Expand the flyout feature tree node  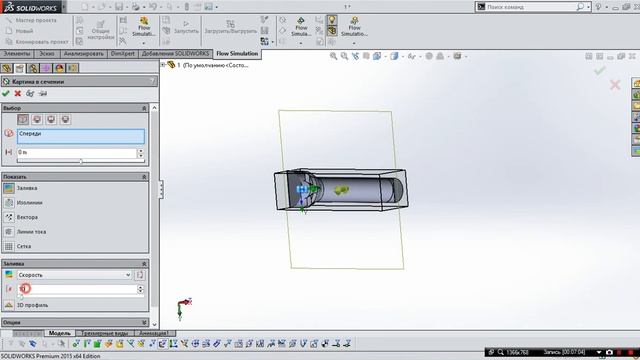click(163, 65)
